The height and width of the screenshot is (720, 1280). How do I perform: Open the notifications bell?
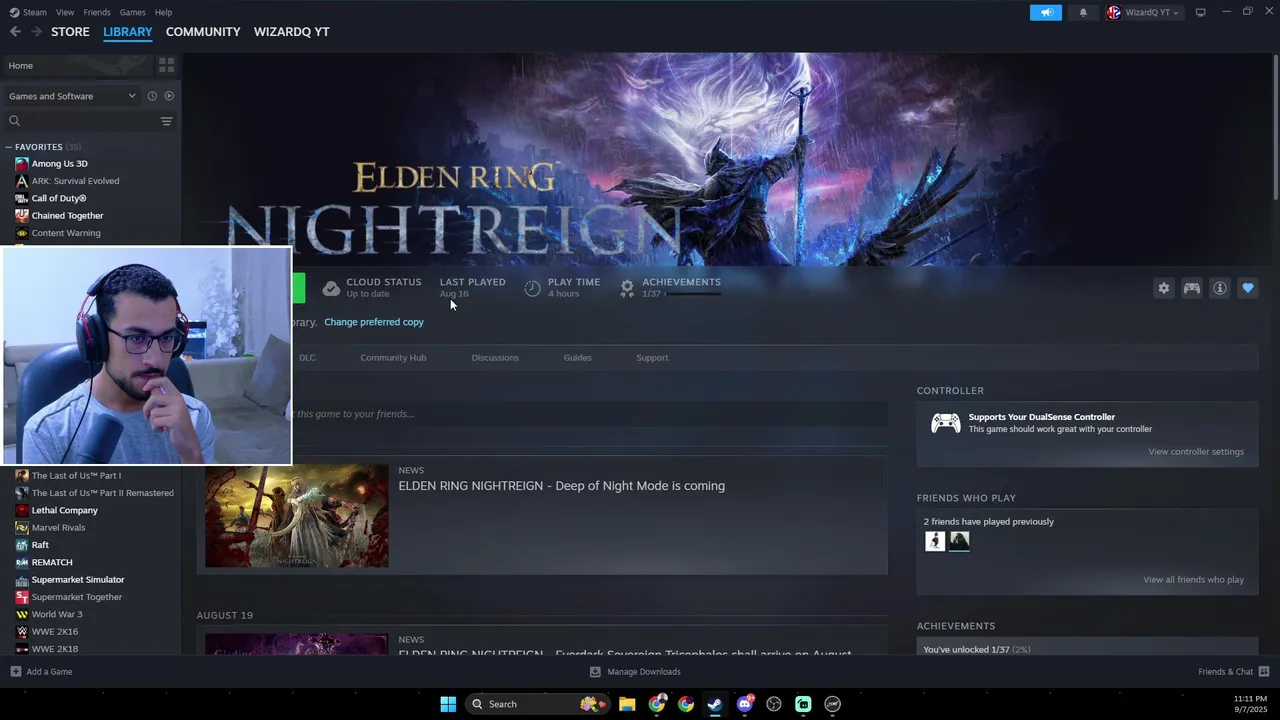[x=1083, y=12]
